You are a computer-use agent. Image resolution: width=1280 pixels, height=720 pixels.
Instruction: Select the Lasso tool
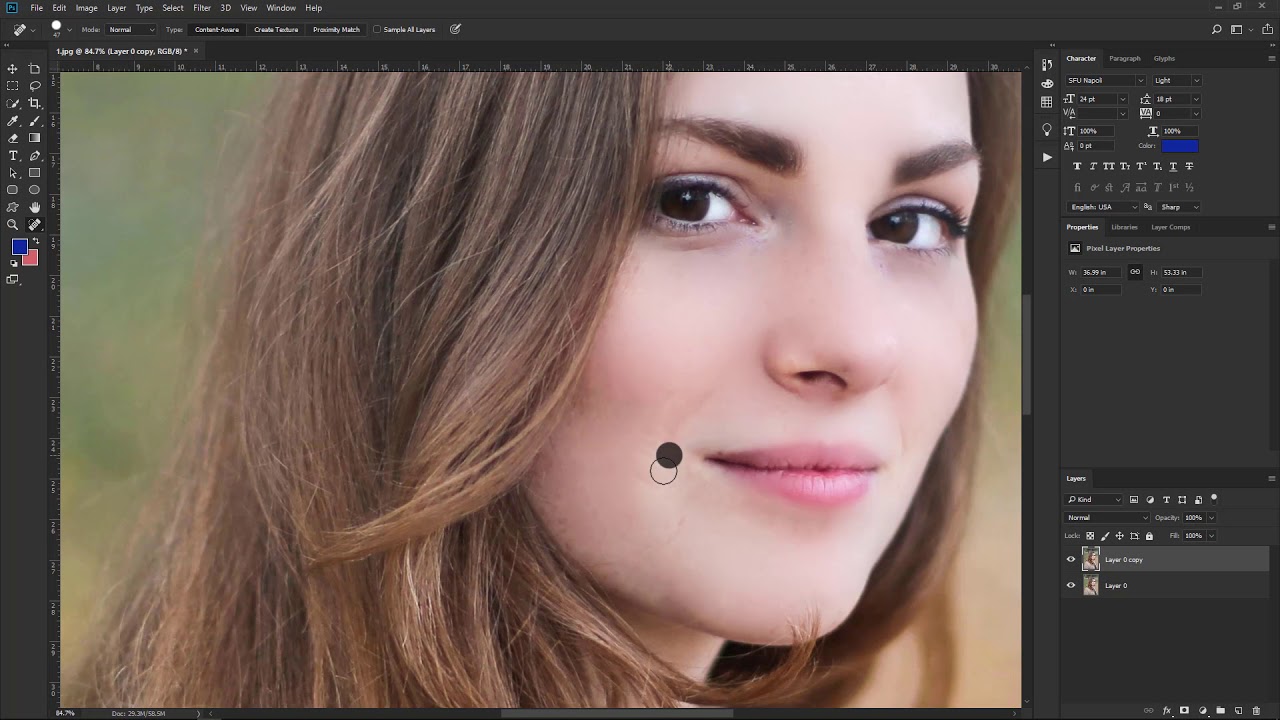pos(35,86)
